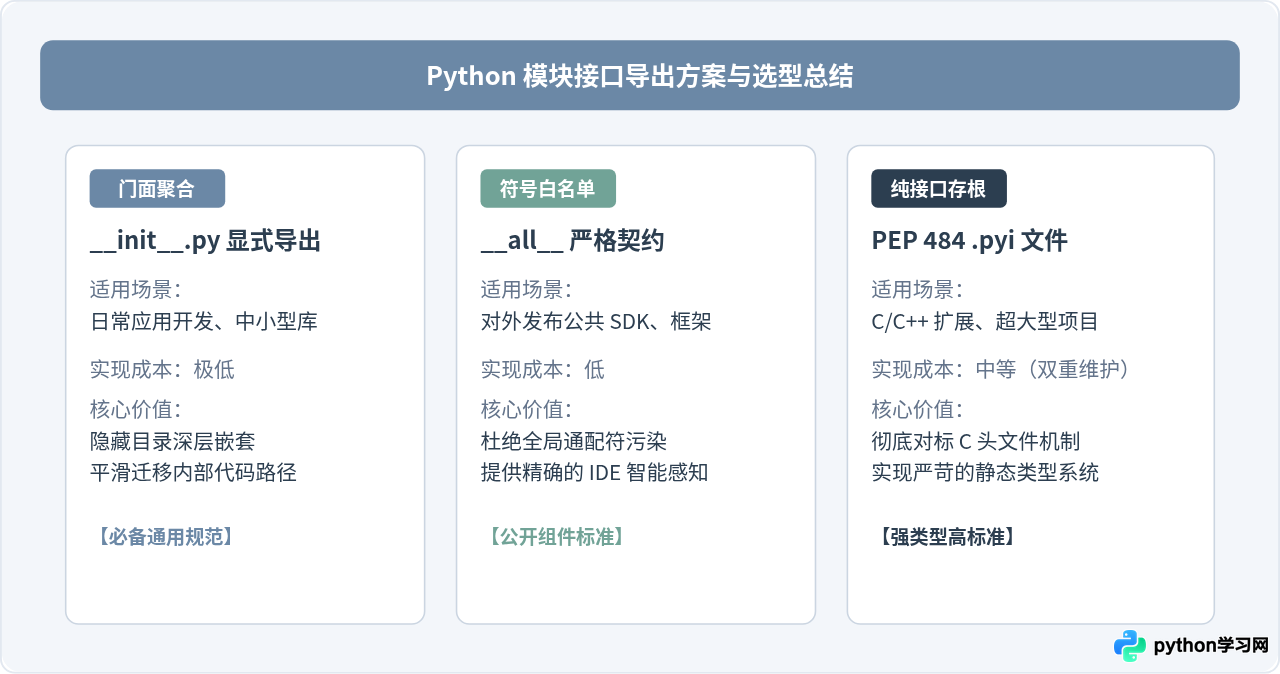Click the text 实现严苛的静态类型系统

click(985, 473)
